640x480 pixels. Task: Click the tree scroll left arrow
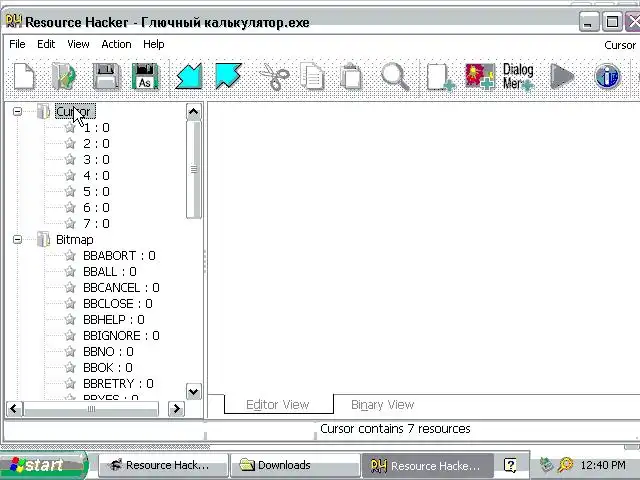14,409
